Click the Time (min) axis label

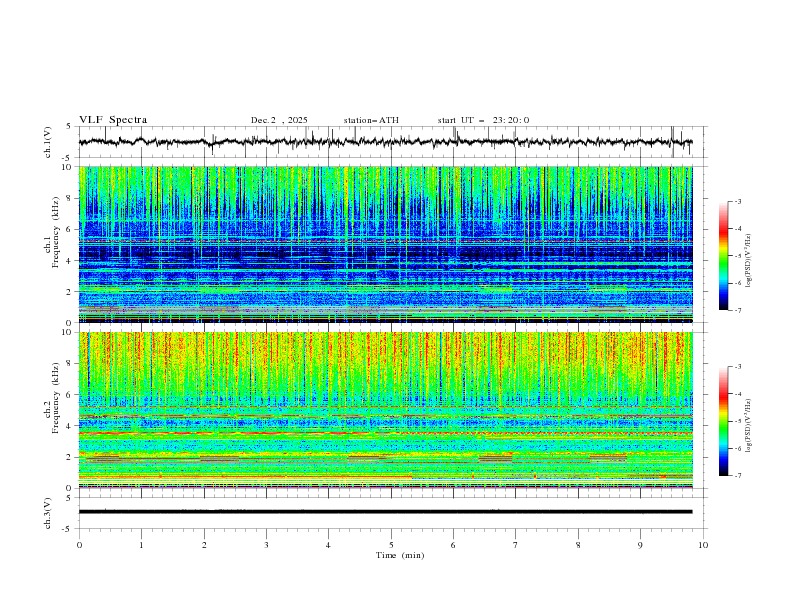click(x=399, y=555)
